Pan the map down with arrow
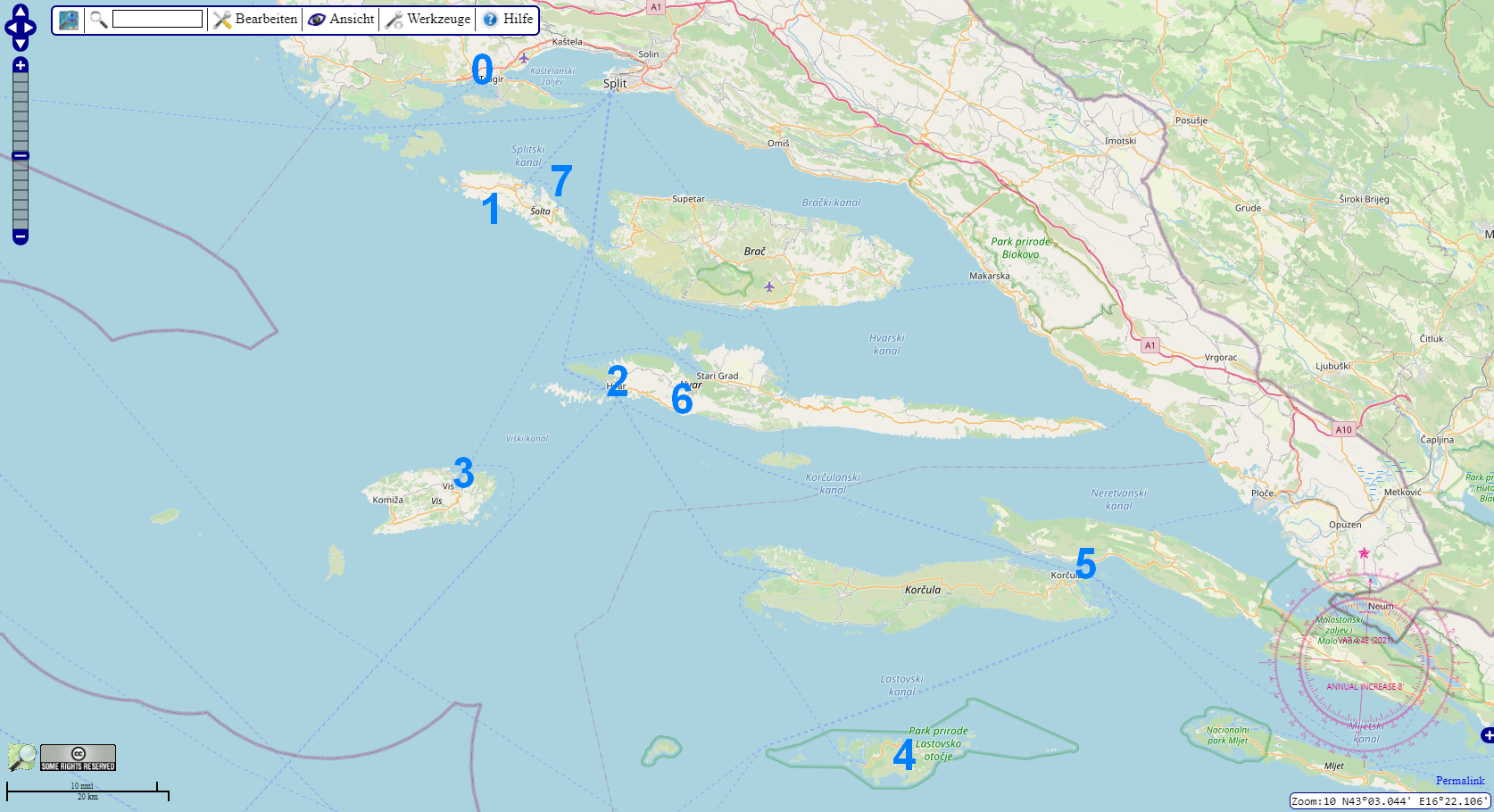Image resolution: width=1494 pixels, height=812 pixels. tap(21, 44)
